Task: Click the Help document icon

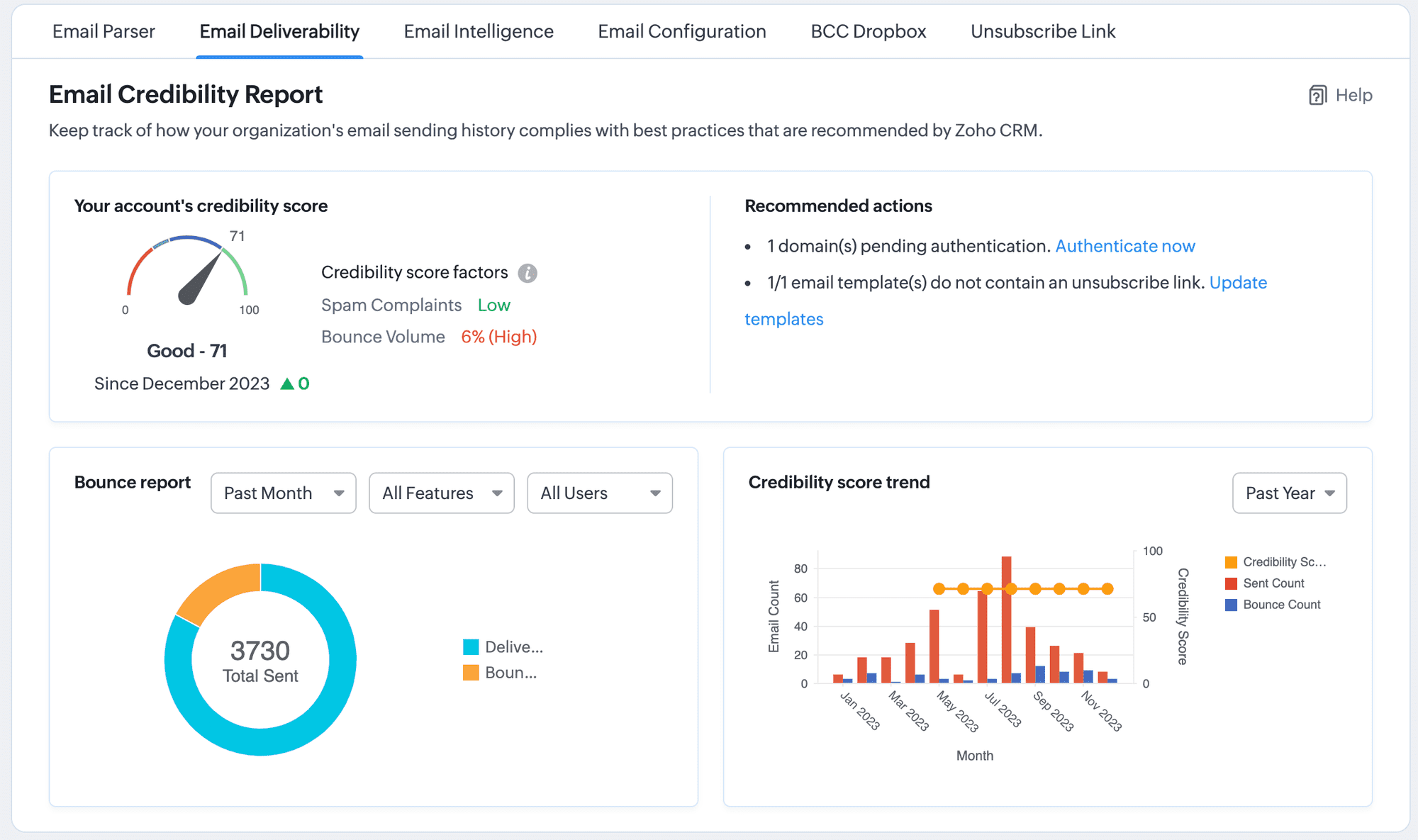Action: pos(1317,96)
